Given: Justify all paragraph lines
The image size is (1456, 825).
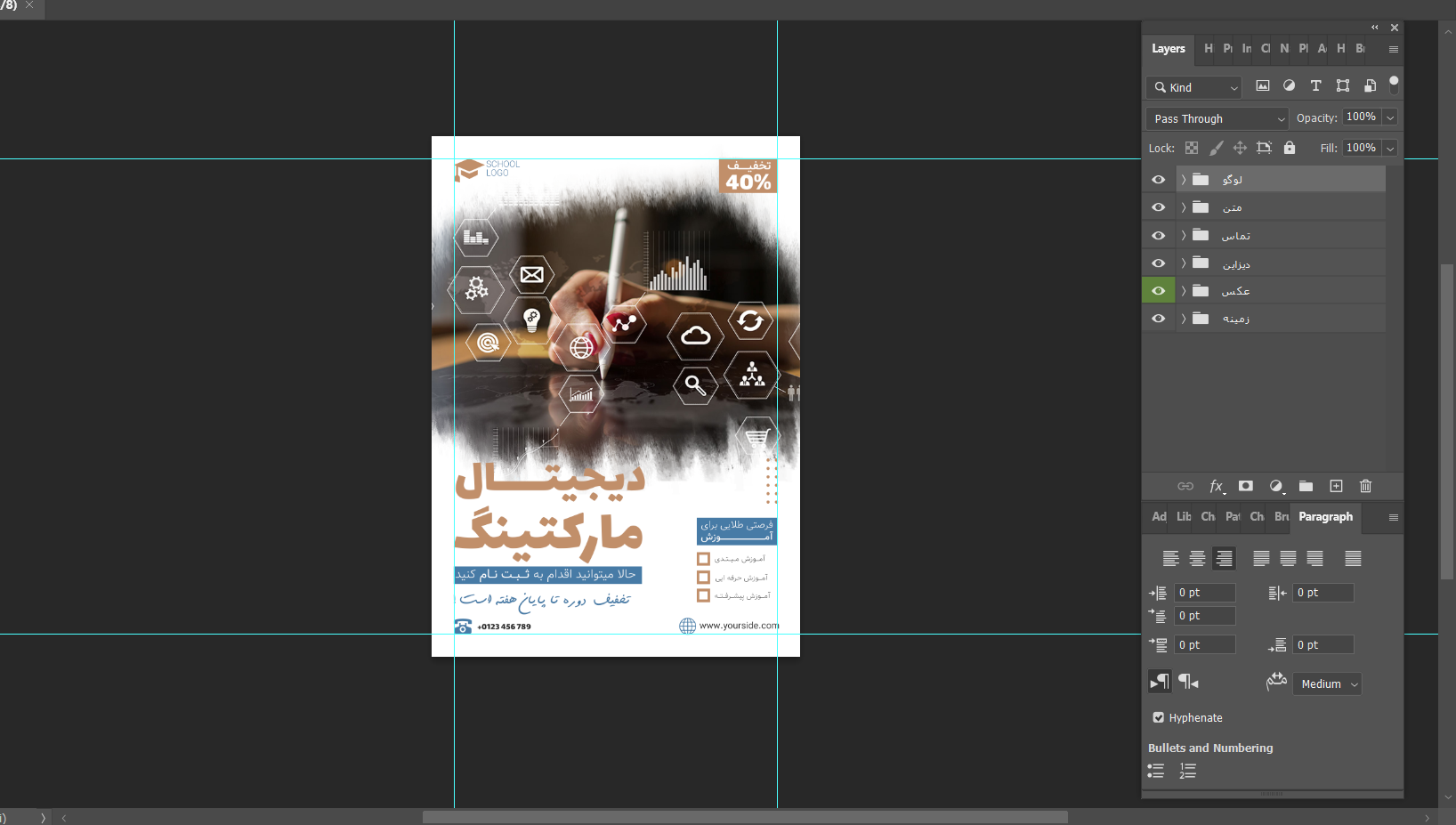Looking at the screenshot, I should tap(1353, 558).
